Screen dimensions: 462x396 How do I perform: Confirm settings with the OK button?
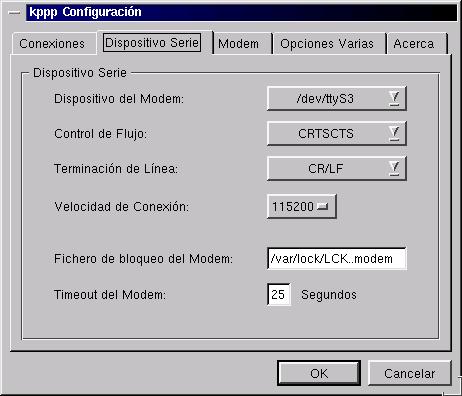tap(319, 373)
